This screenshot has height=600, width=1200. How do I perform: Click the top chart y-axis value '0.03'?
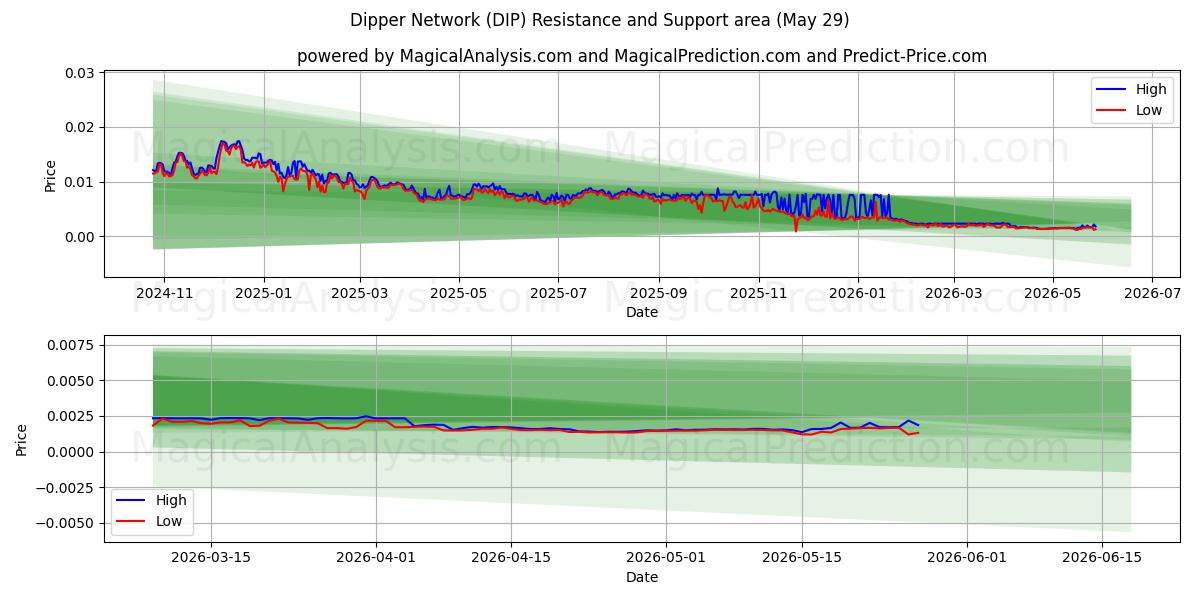coord(80,73)
